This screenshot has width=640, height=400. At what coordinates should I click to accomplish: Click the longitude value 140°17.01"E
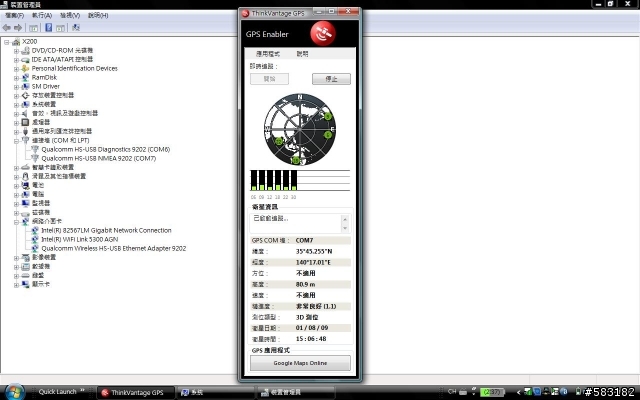coord(313,262)
